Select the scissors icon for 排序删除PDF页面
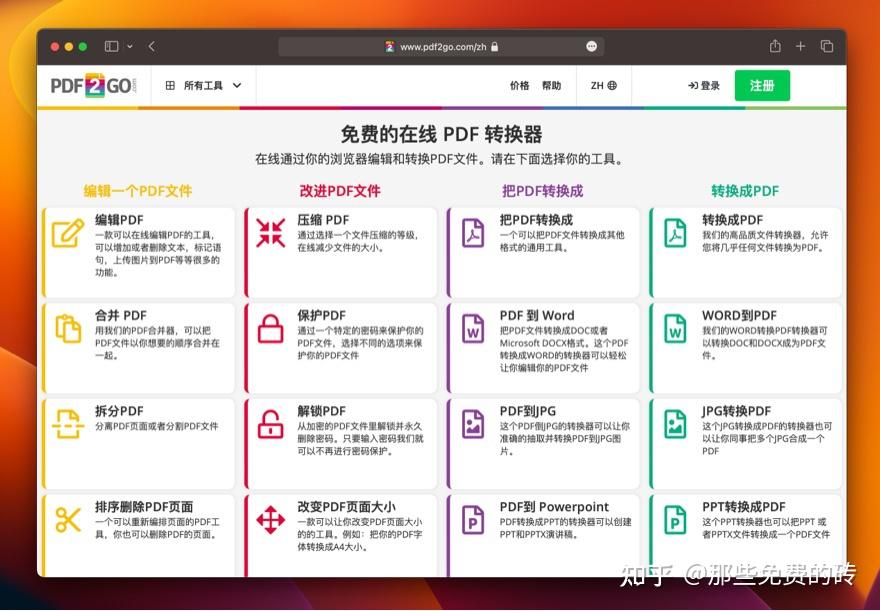The image size is (880, 611). pos(68,519)
